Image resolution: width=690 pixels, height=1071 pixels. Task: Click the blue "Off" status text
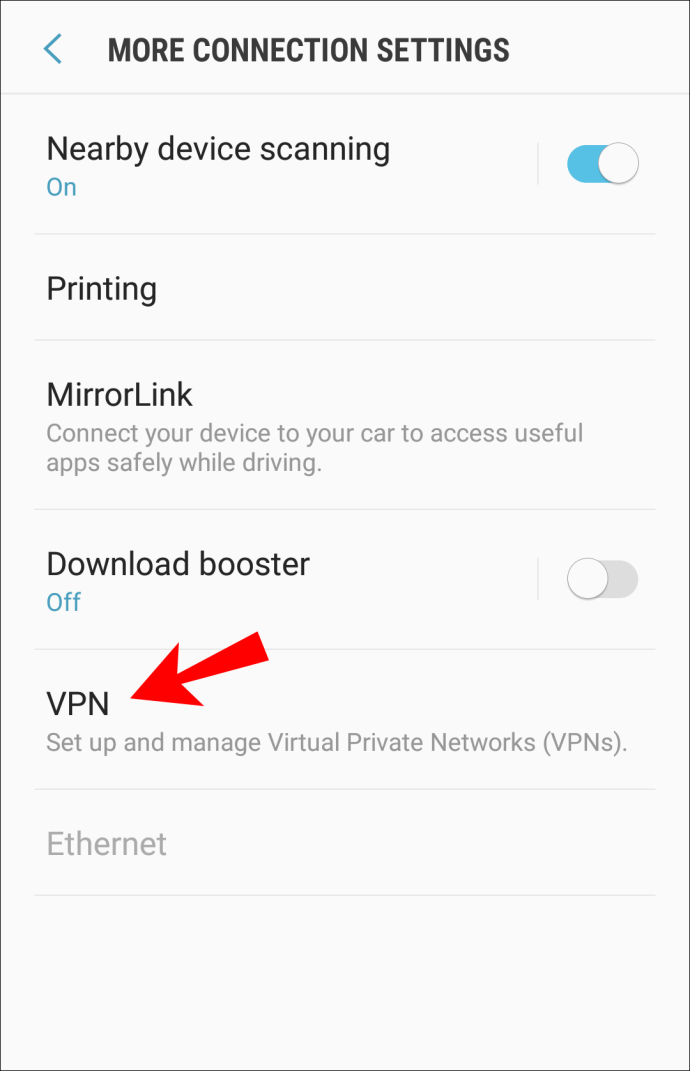(x=64, y=602)
